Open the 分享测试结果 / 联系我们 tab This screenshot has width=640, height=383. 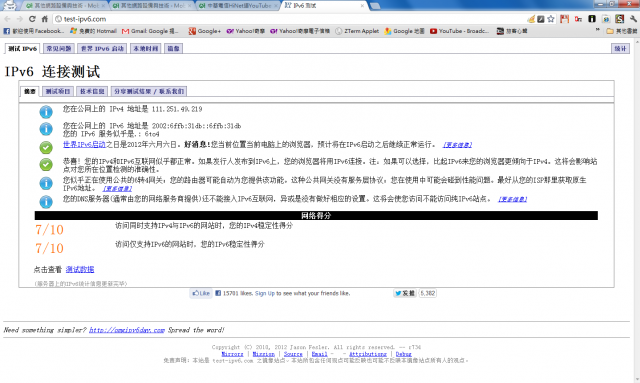point(149,91)
